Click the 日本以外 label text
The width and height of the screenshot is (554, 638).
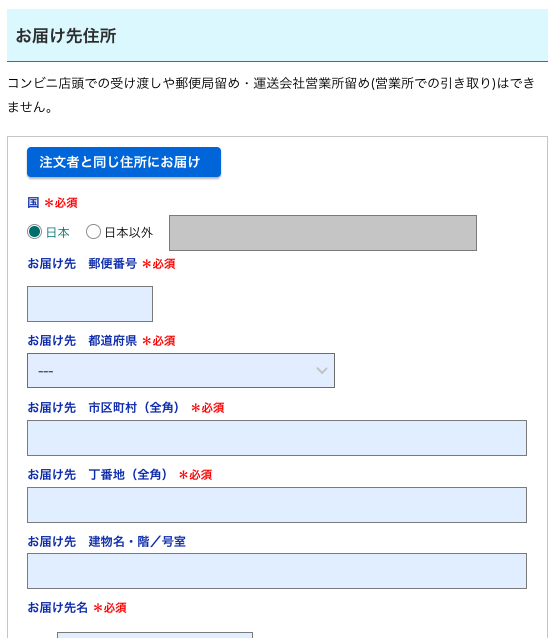point(129,232)
